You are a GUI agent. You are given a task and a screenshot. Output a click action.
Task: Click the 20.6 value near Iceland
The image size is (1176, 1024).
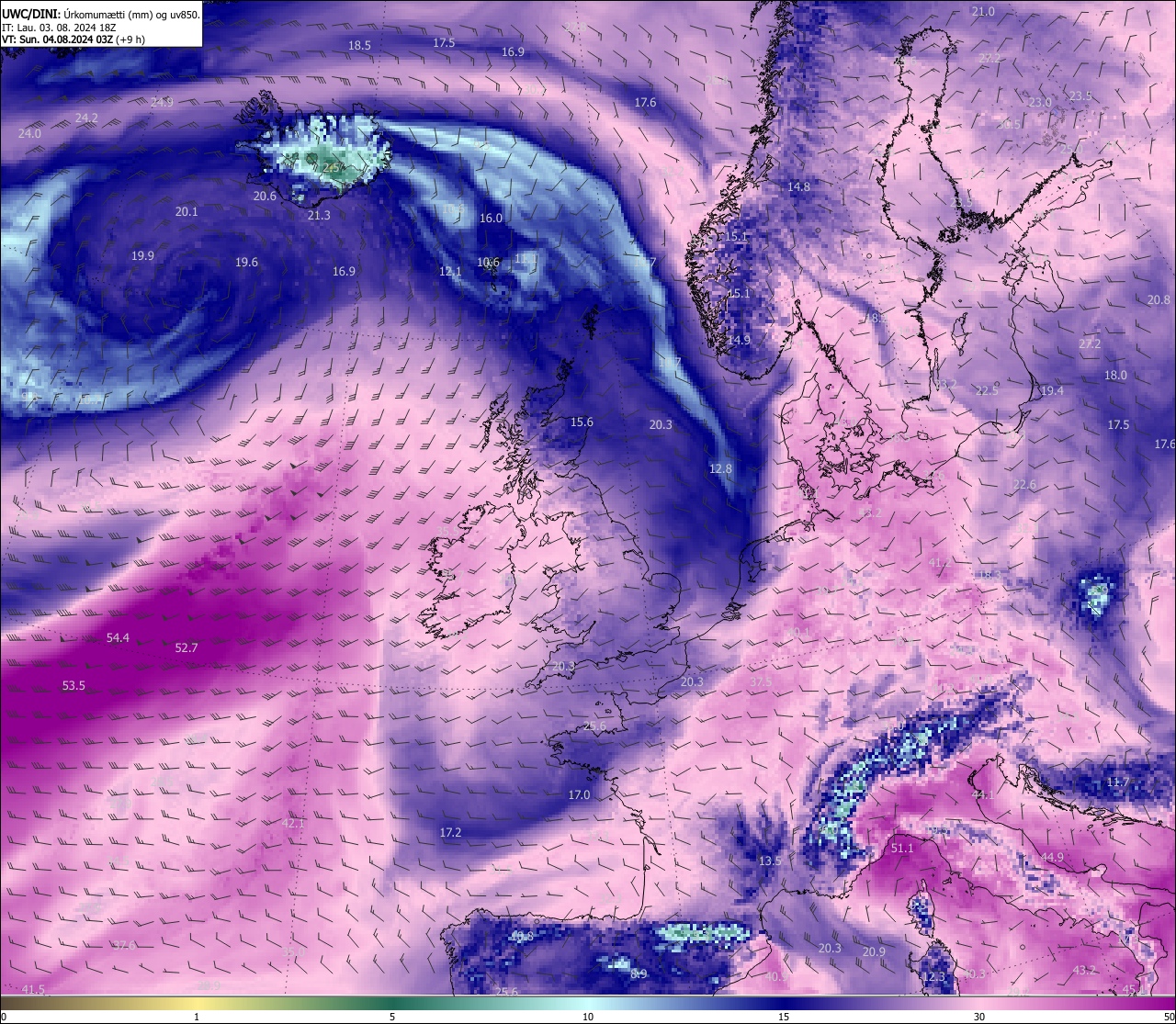point(265,197)
